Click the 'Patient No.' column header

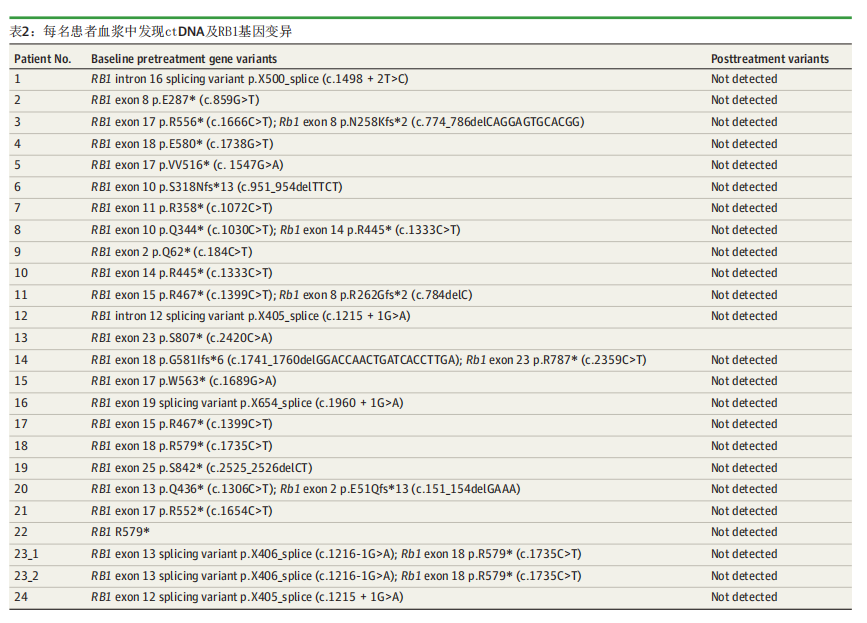(x=42, y=59)
